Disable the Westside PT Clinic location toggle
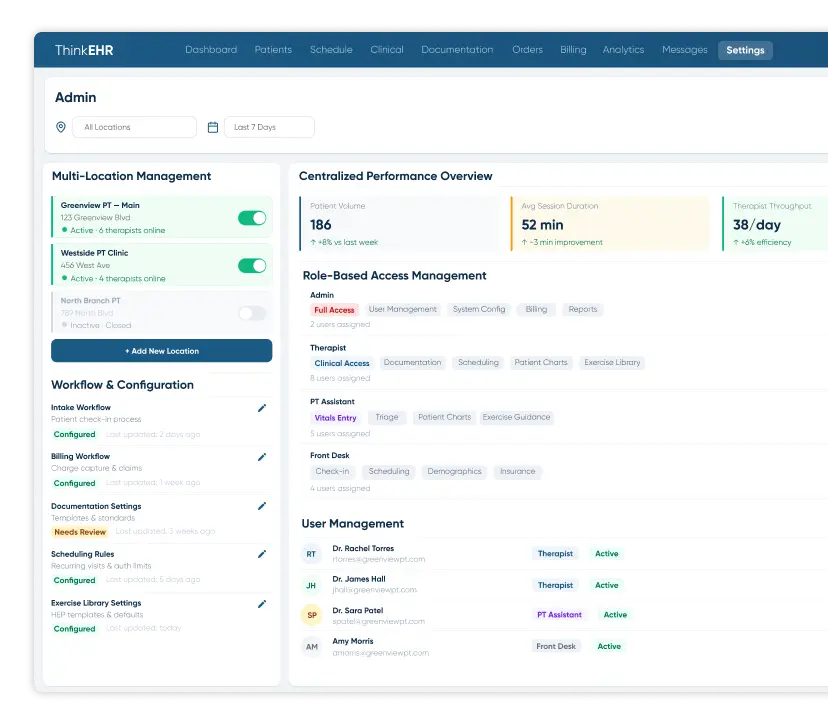The width and height of the screenshot is (828, 724). tap(252, 266)
